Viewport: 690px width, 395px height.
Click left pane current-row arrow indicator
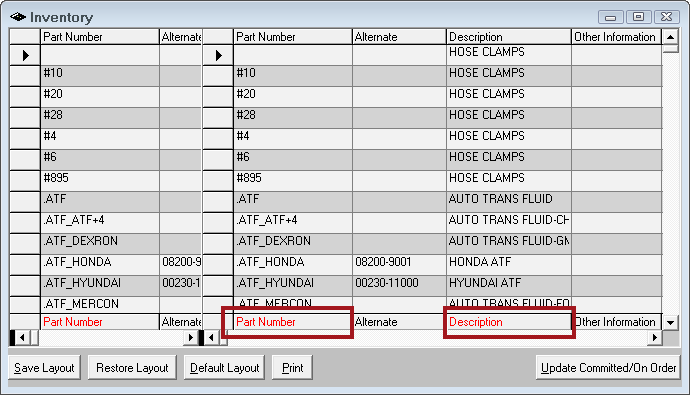click(x=25, y=55)
